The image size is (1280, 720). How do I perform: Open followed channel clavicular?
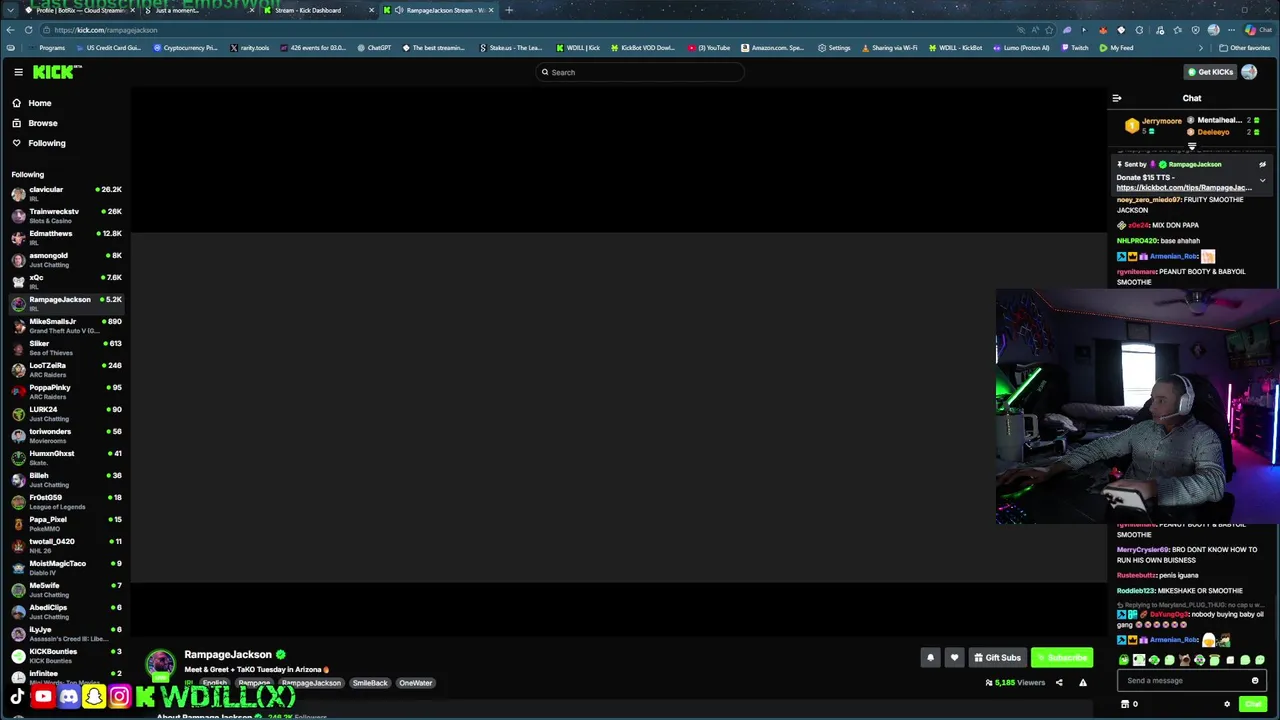tap(66, 194)
